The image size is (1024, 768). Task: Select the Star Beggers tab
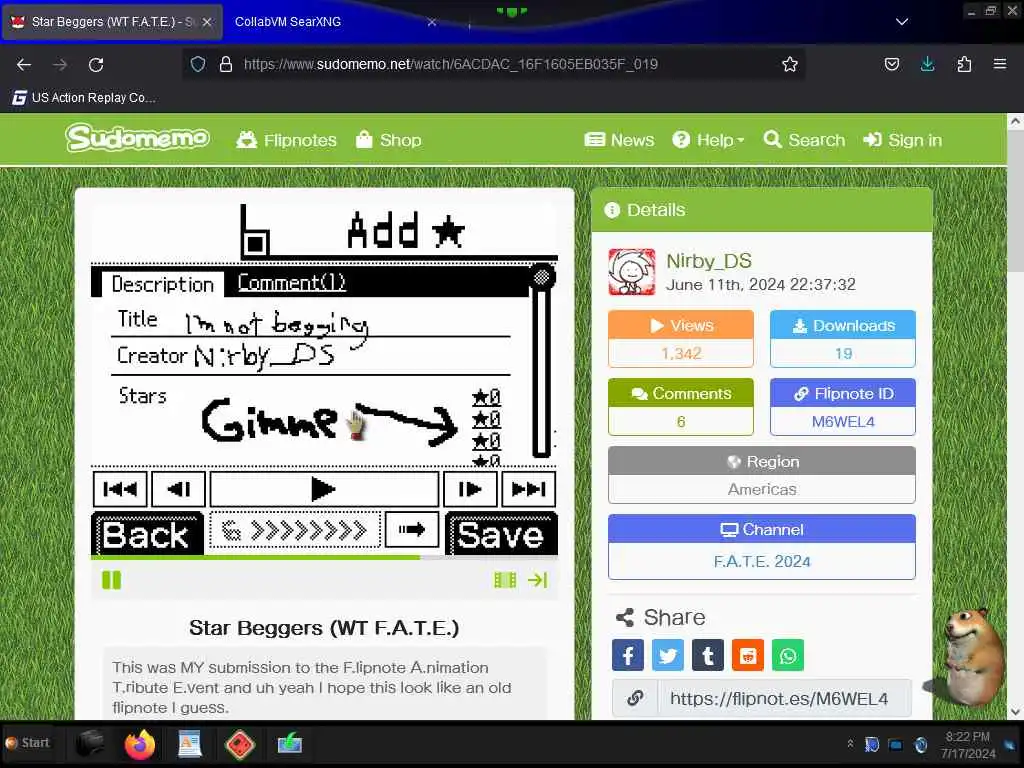(x=112, y=22)
